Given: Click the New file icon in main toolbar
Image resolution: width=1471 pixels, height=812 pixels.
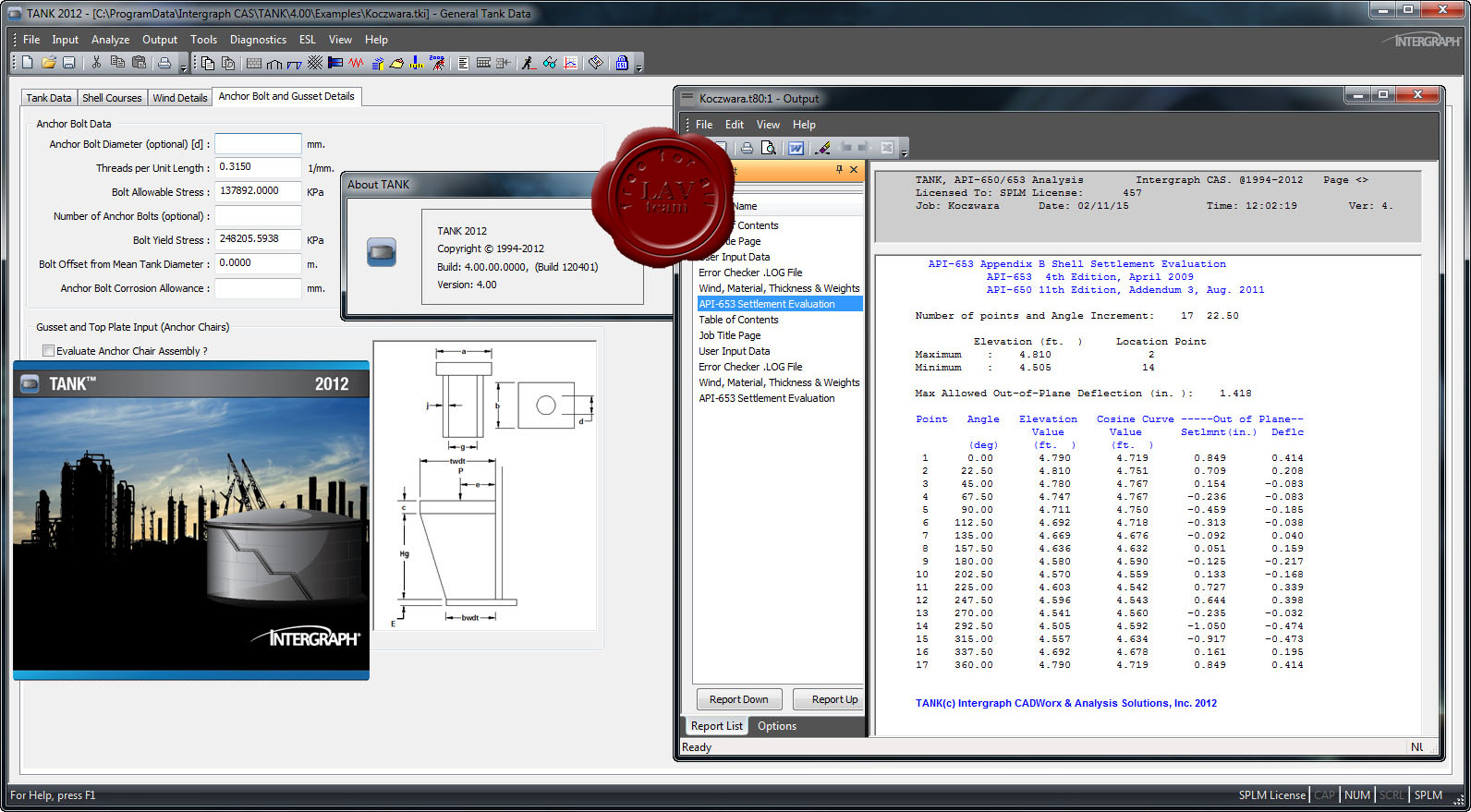Looking at the screenshot, I should (x=28, y=63).
